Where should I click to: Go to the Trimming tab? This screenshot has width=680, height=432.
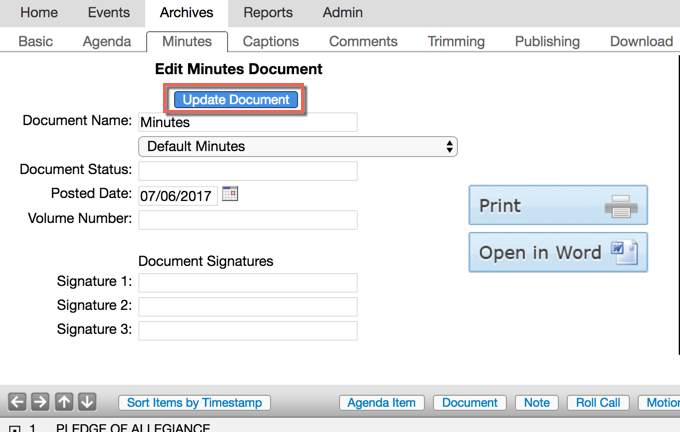(456, 41)
